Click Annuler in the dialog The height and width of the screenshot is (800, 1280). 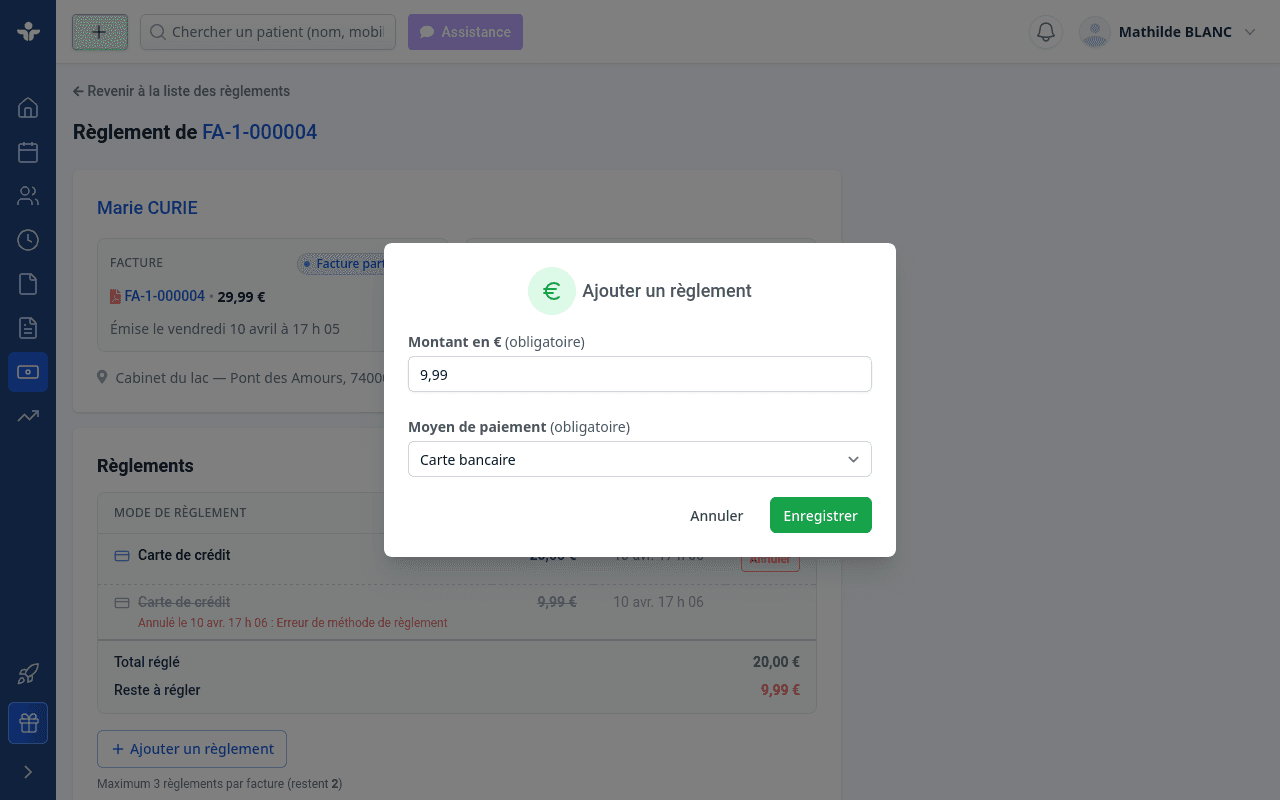click(716, 515)
